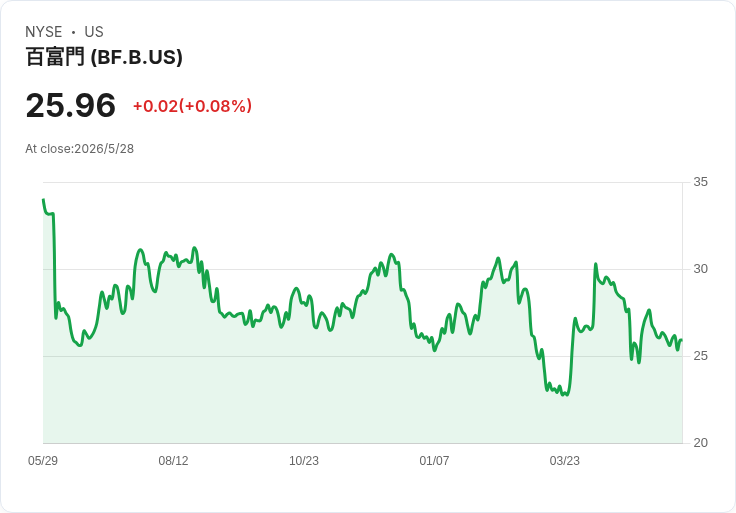Click the chart's starting peak near 05/29
The image size is (736, 513).
tap(44, 200)
